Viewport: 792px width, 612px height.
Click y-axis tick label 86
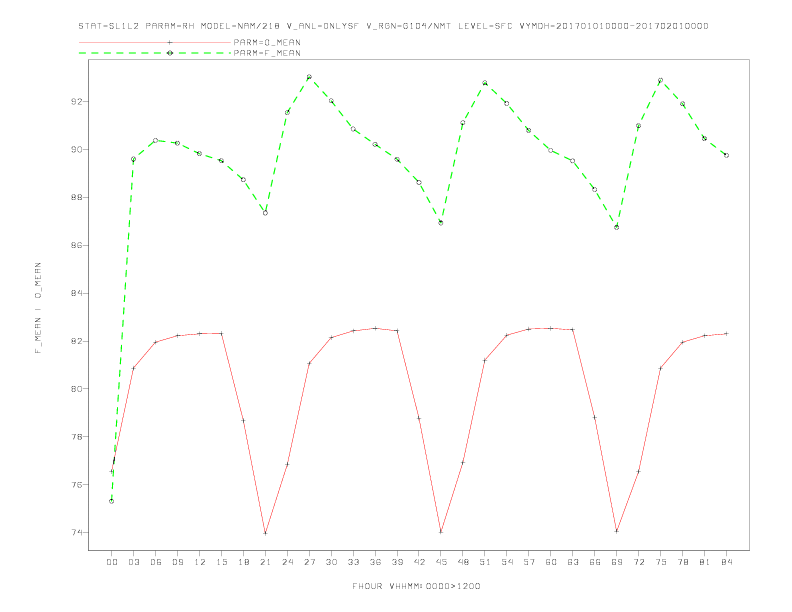pos(77,245)
